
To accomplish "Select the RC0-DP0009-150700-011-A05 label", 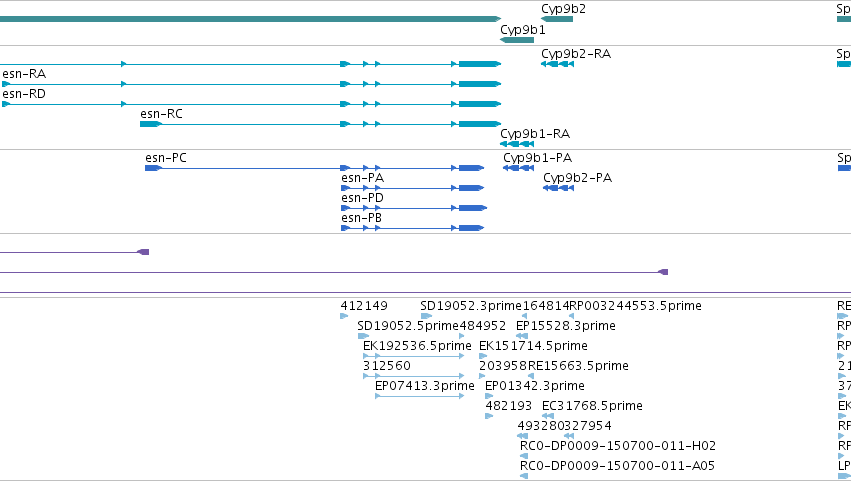I will tap(618, 467).
